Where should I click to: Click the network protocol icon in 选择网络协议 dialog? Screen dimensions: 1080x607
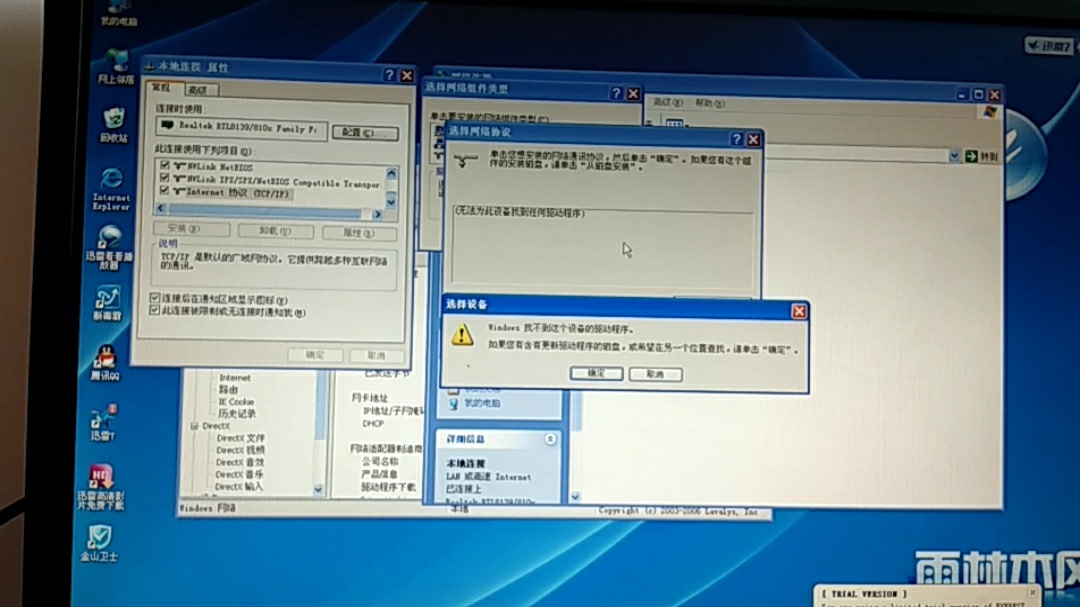[466, 161]
